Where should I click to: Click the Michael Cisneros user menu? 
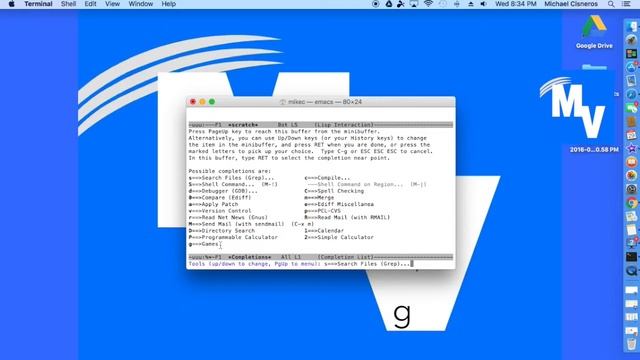[571, 4]
